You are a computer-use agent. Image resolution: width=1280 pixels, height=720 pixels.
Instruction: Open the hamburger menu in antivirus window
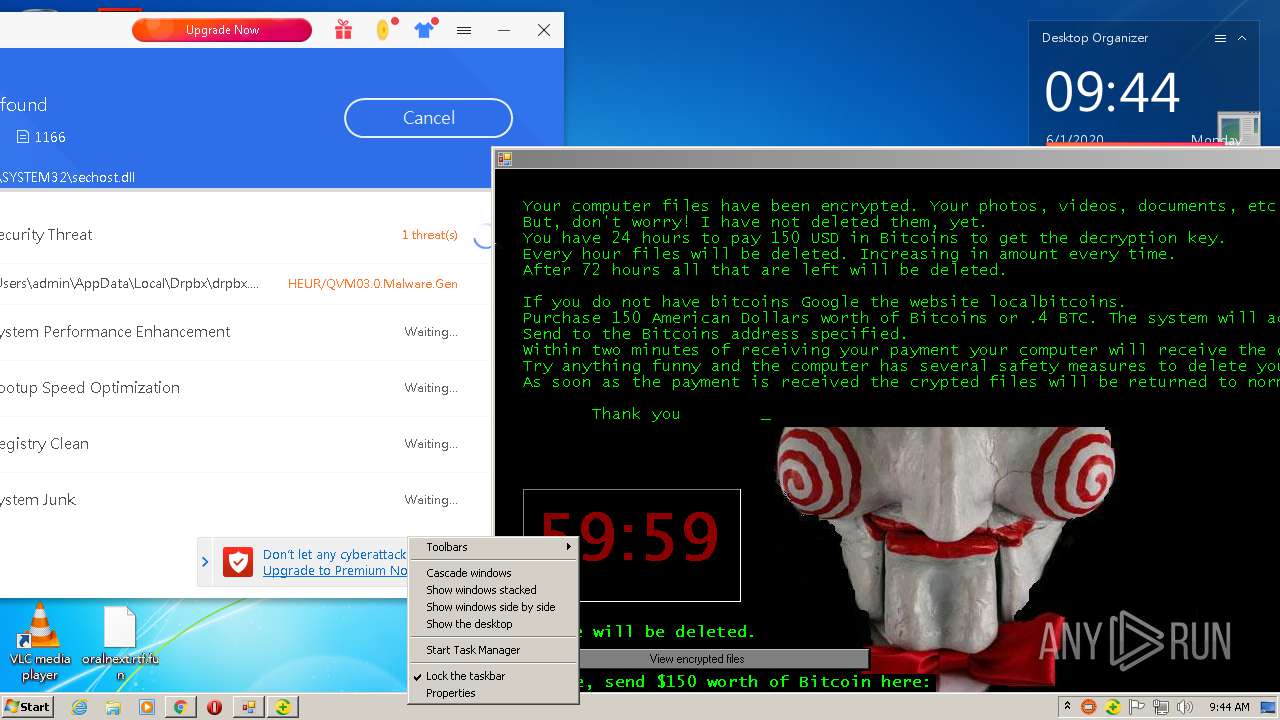click(464, 30)
